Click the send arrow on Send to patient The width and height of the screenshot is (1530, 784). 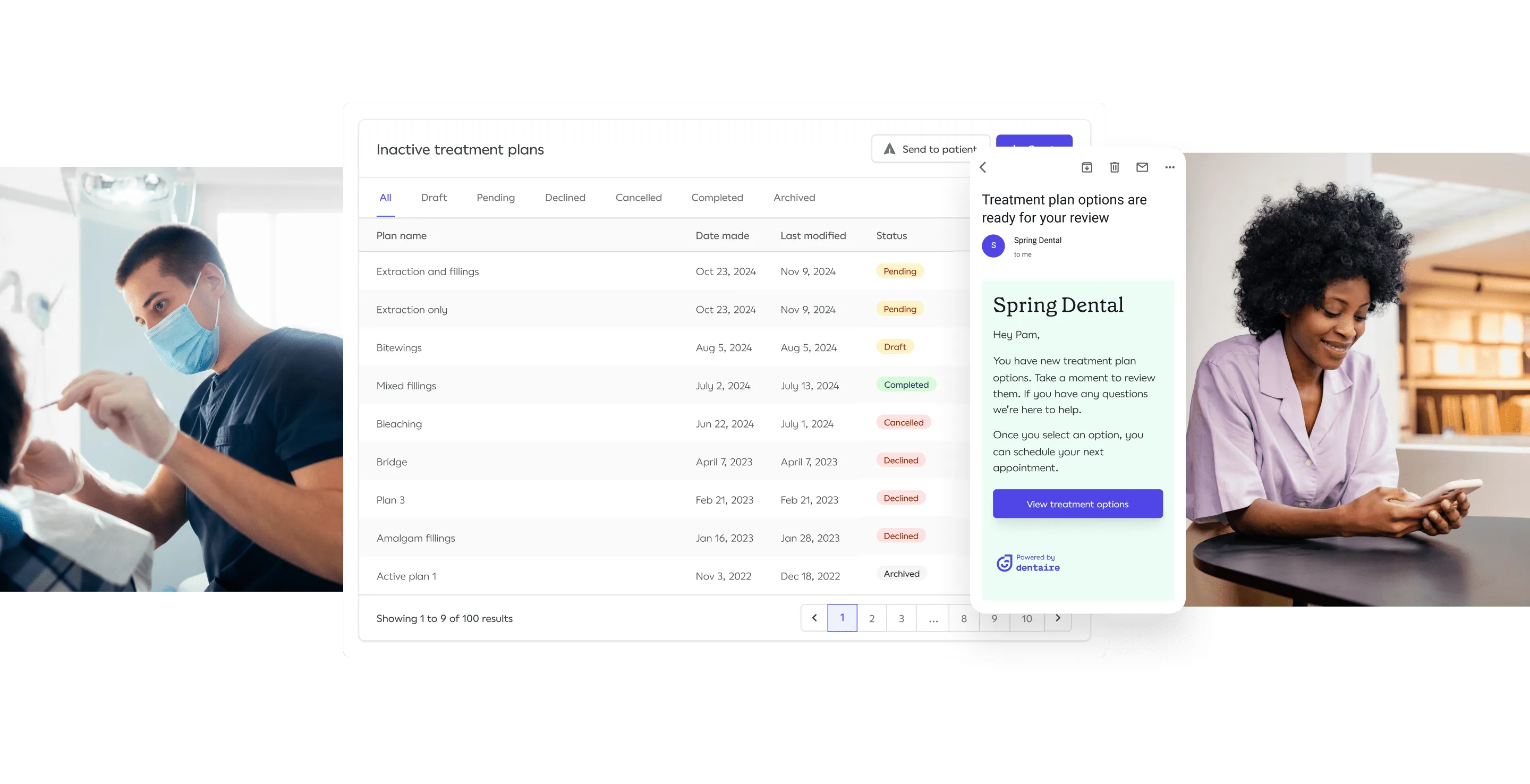[x=889, y=149]
